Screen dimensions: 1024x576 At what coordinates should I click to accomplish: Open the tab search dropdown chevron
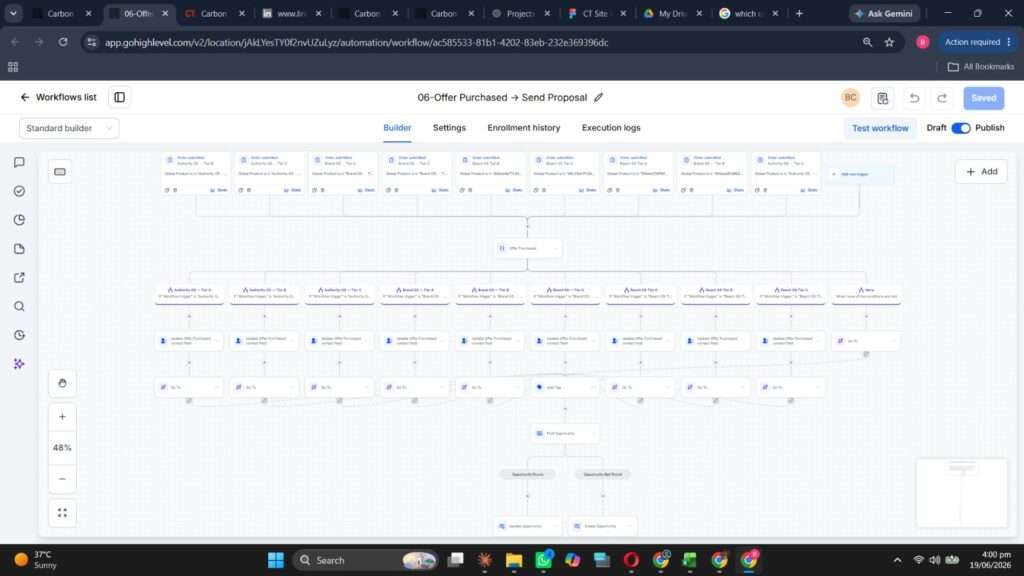(x=13, y=13)
